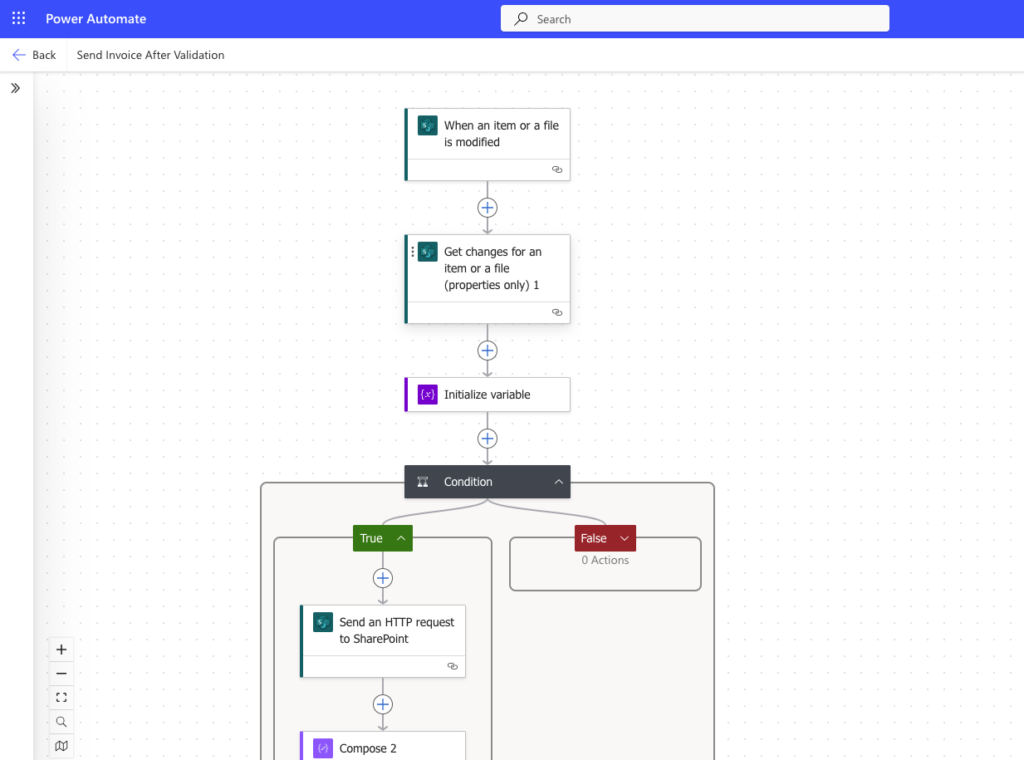Click the Compose 2 data operation icon
Viewport: 1024px width, 760px height.
coord(323,748)
